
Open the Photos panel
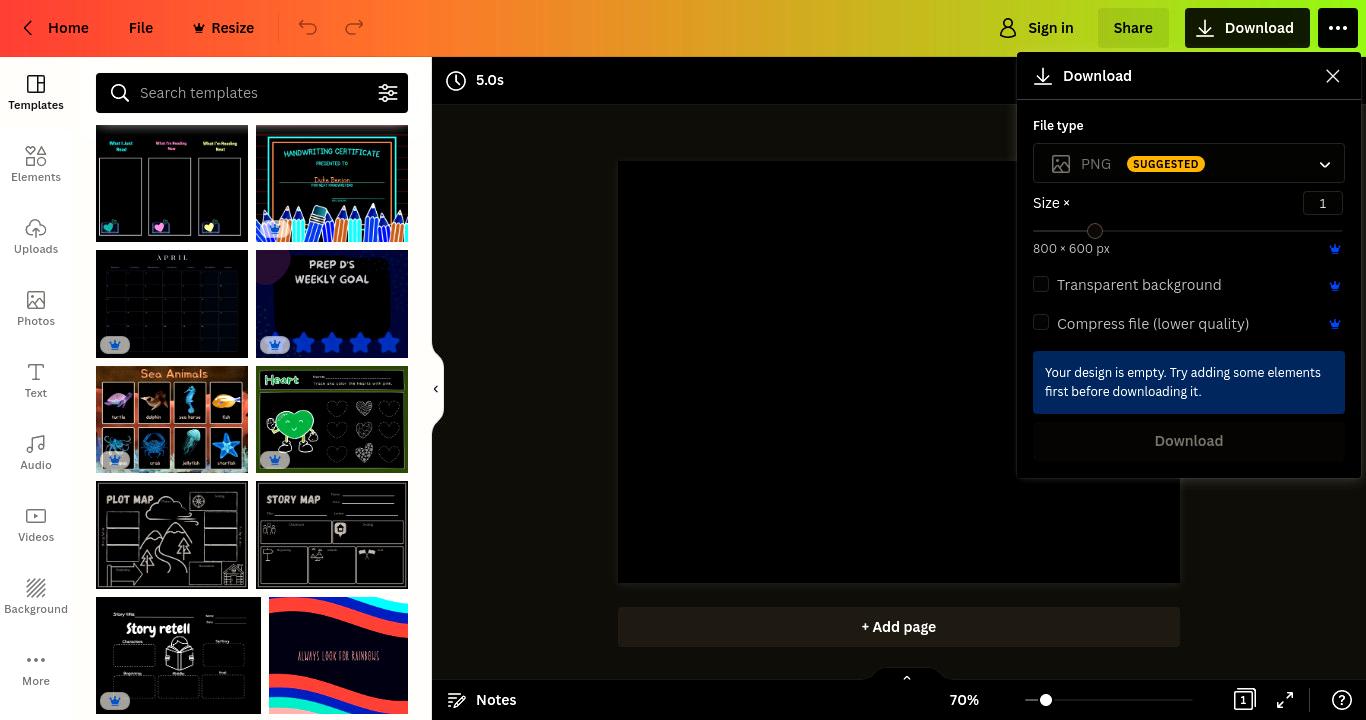[36, 308]
